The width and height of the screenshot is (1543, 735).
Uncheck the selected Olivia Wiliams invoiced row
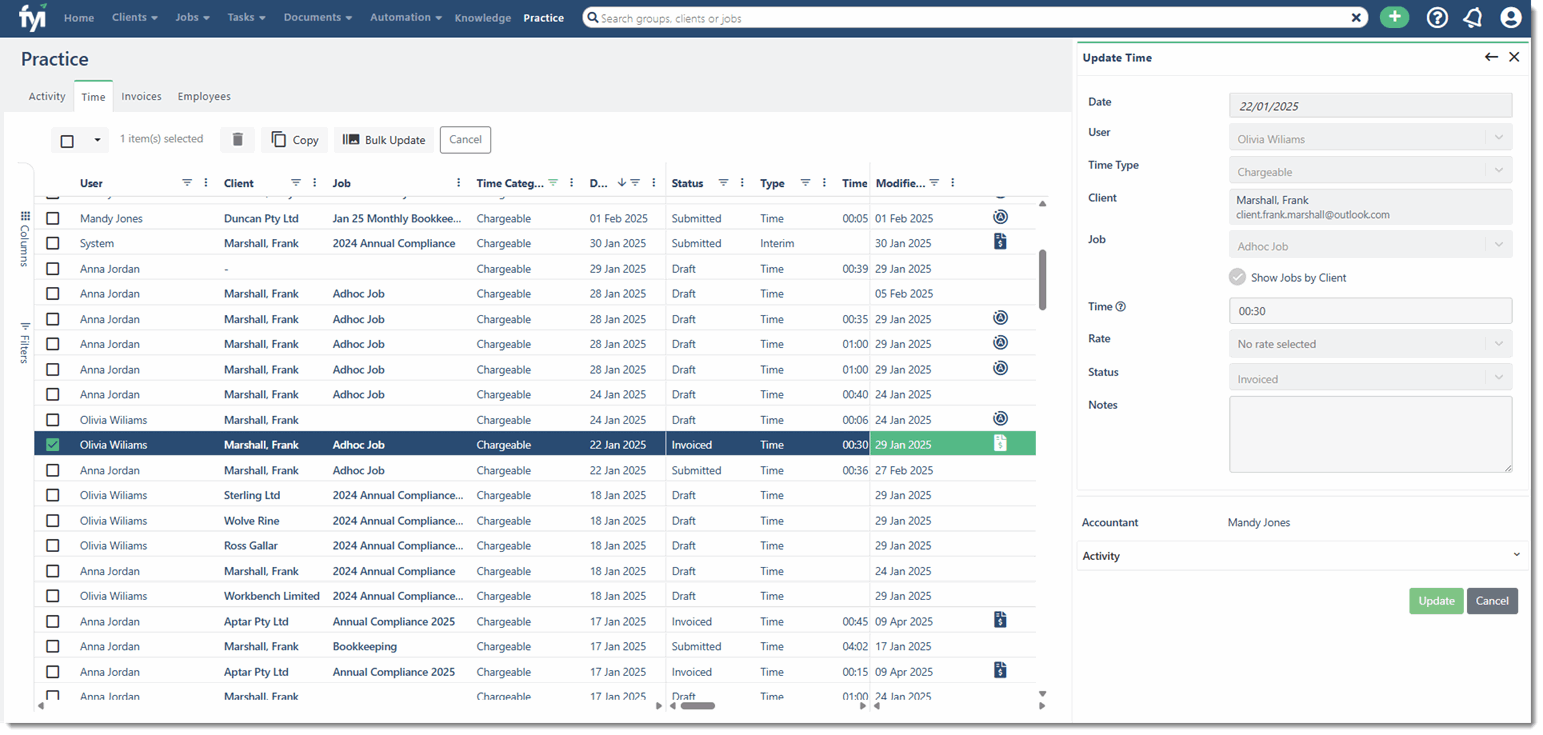(x=53, y=445)
